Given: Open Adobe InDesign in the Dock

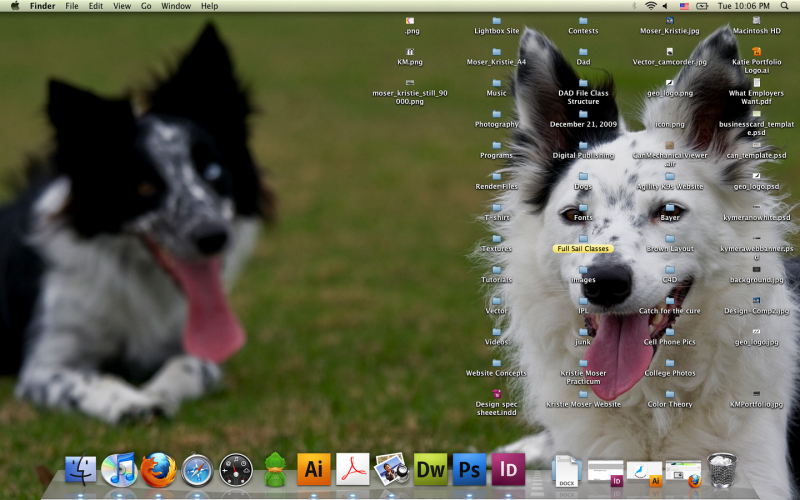Looking at the screenshot, I should click(508, 468).
